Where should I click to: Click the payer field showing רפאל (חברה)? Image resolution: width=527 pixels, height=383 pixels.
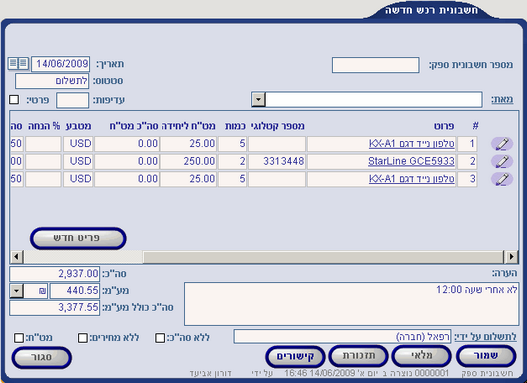[342, 337]
